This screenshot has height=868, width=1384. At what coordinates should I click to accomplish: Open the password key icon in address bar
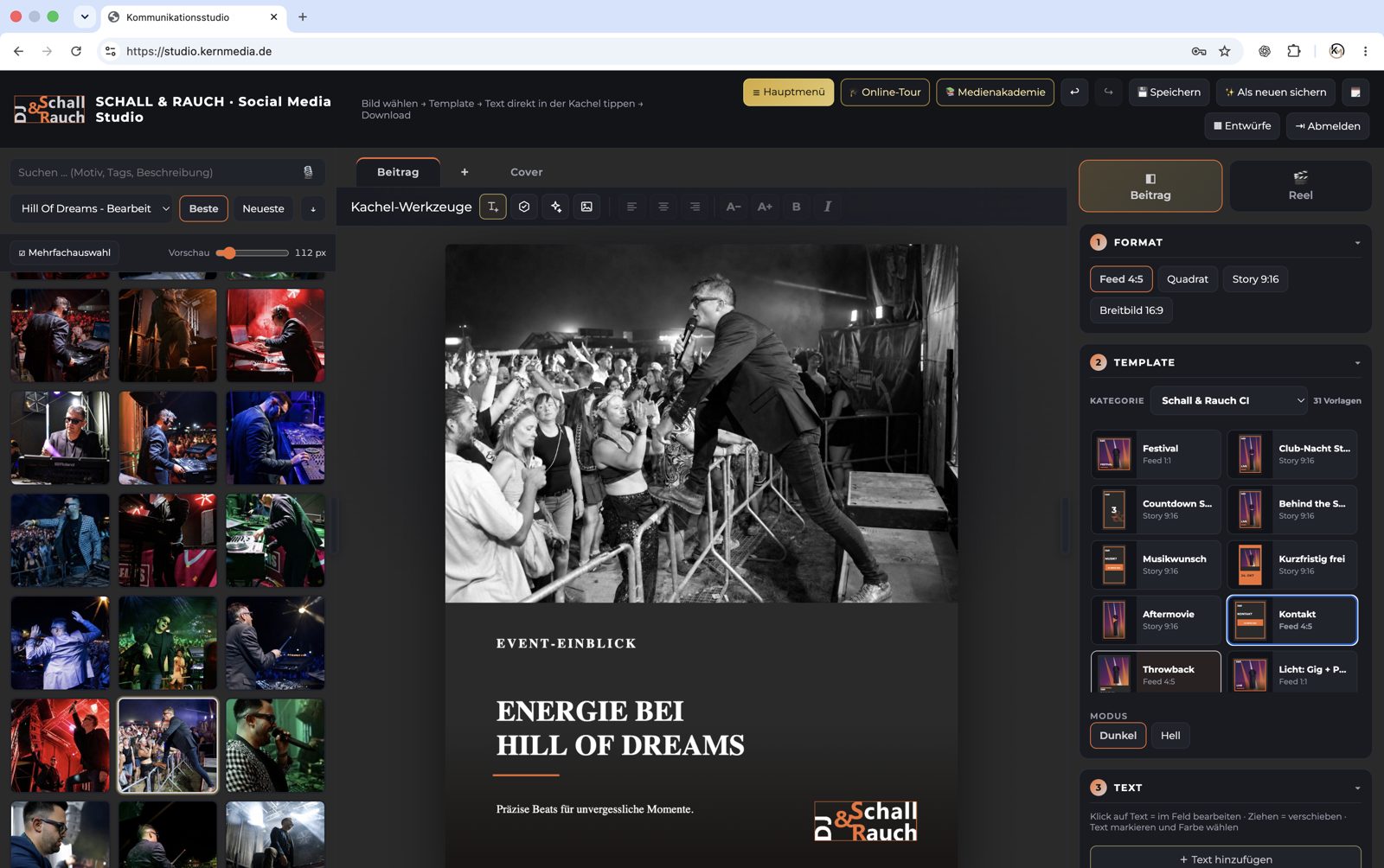[x=1198, y=51]
